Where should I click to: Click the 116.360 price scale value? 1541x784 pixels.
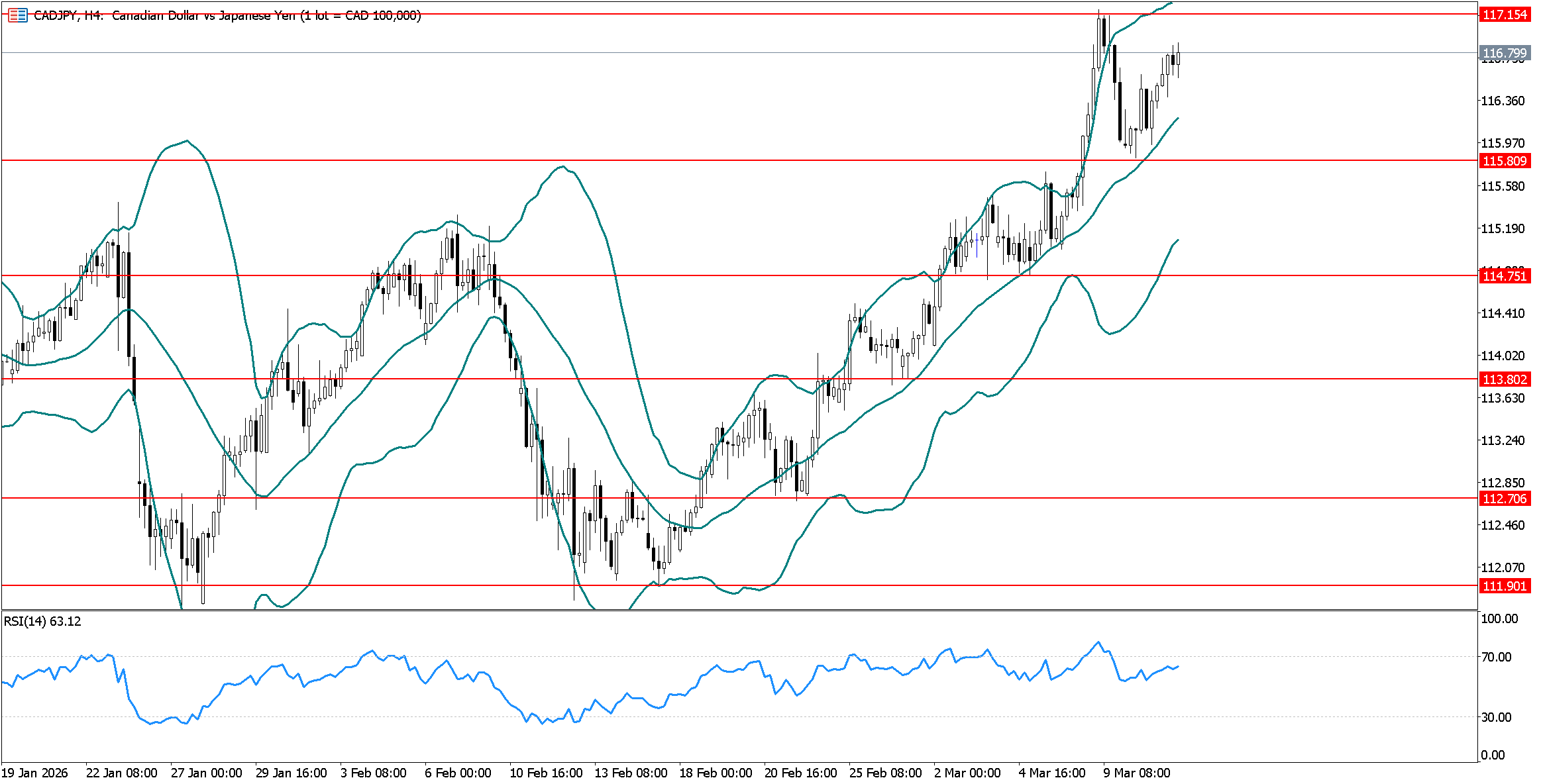tap(1502, 101)
